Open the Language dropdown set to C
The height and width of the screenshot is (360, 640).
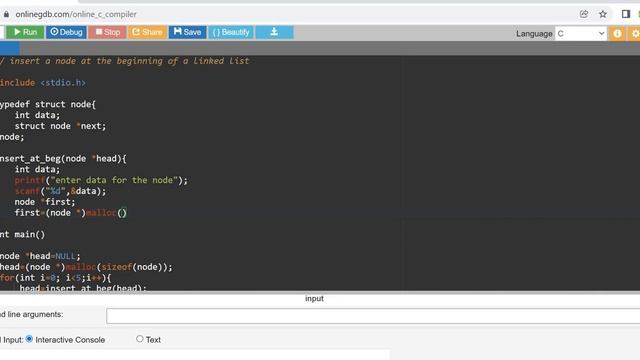click(581, 33)
